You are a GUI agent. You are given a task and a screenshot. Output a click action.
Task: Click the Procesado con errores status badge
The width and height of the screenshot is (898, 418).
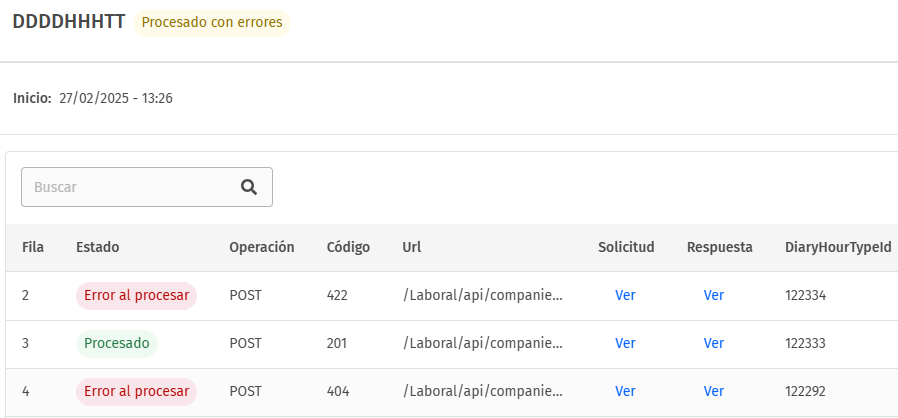click(x=212, y=22)
